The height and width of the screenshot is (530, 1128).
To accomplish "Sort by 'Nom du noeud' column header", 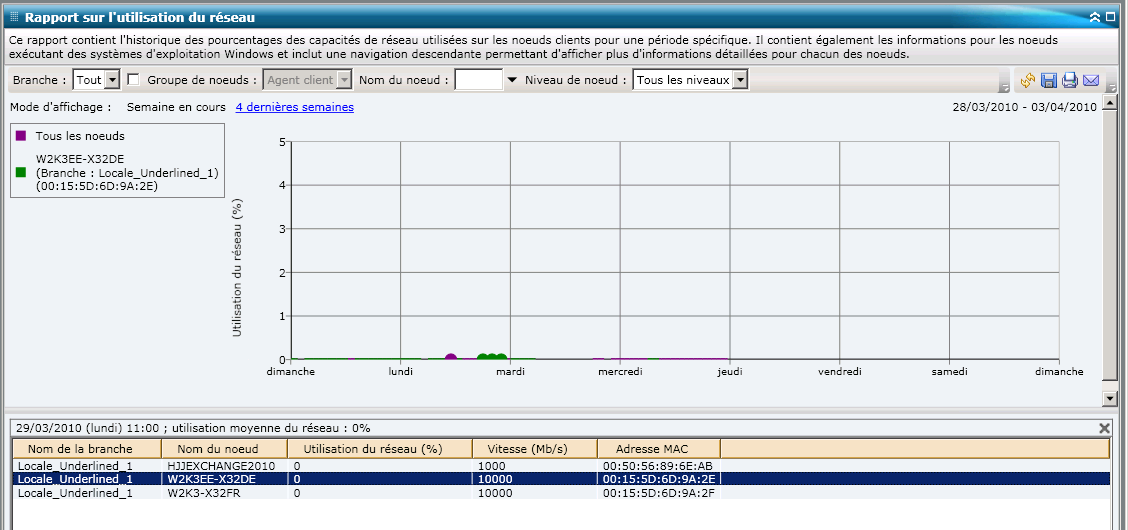I will pos(224,448).
